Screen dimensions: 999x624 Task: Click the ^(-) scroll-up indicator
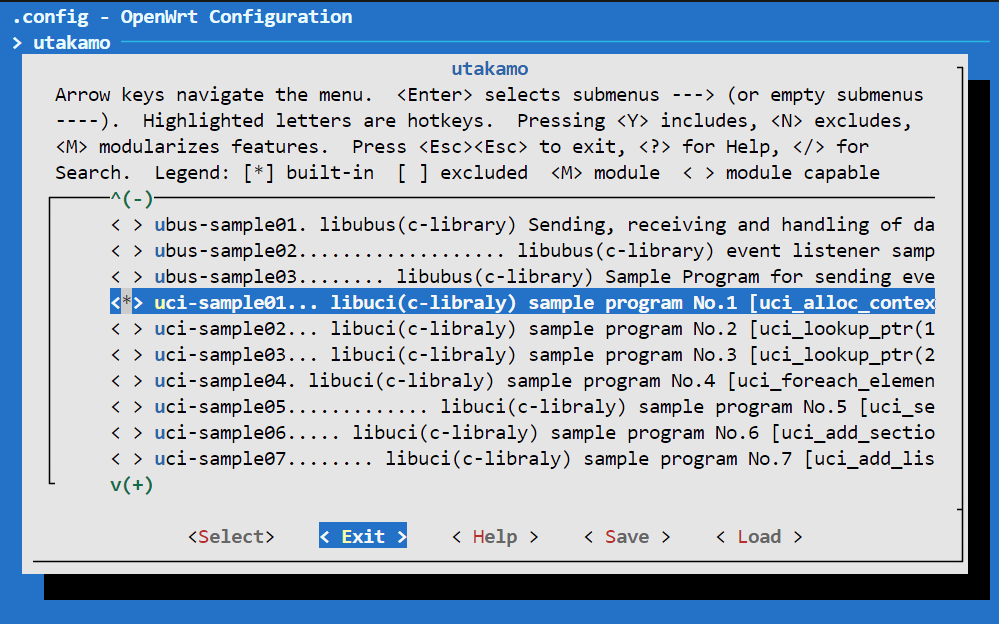(132, 199)
